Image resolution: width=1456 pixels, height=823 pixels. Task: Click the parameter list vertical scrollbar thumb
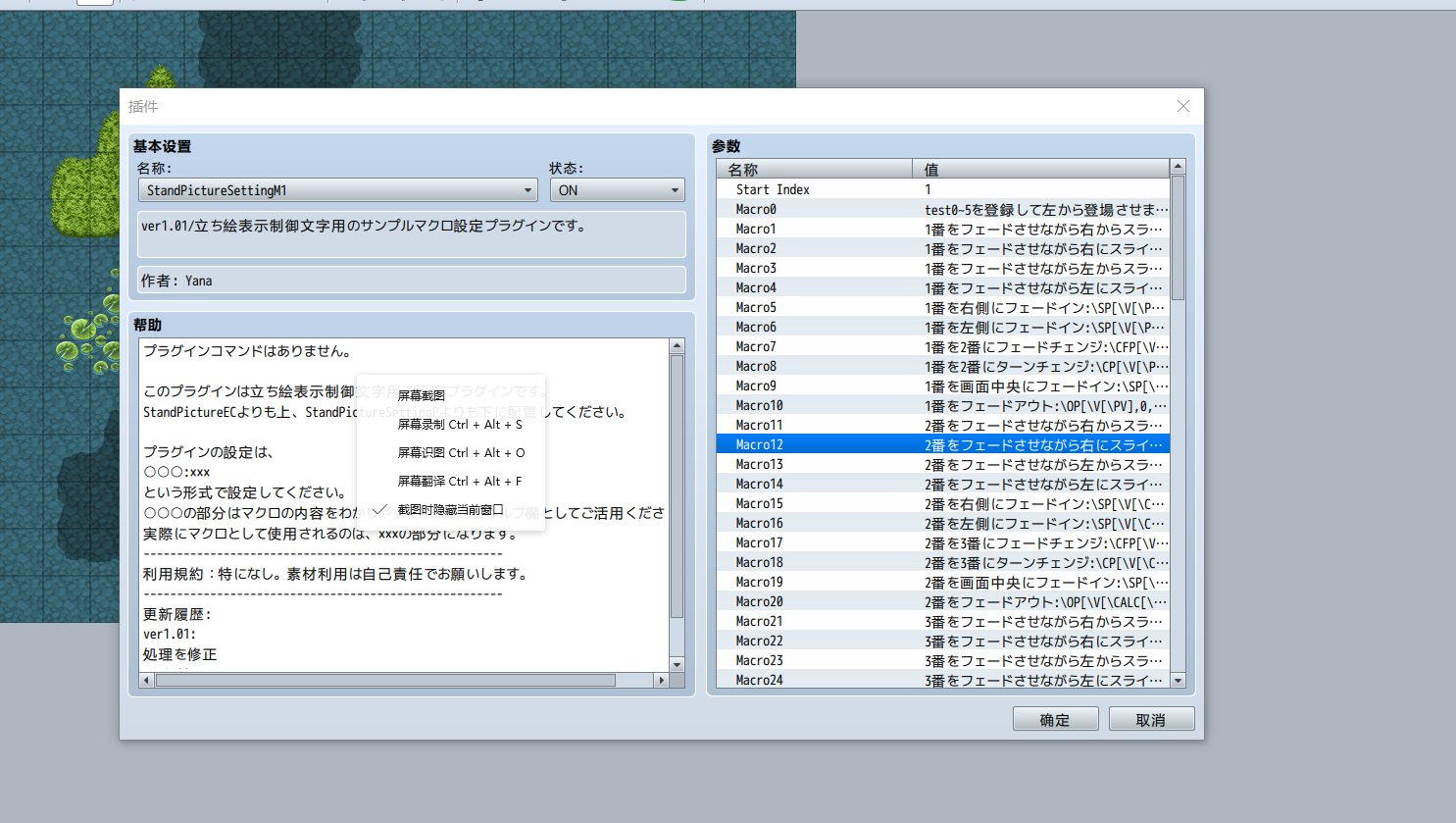coord(1179,237)
